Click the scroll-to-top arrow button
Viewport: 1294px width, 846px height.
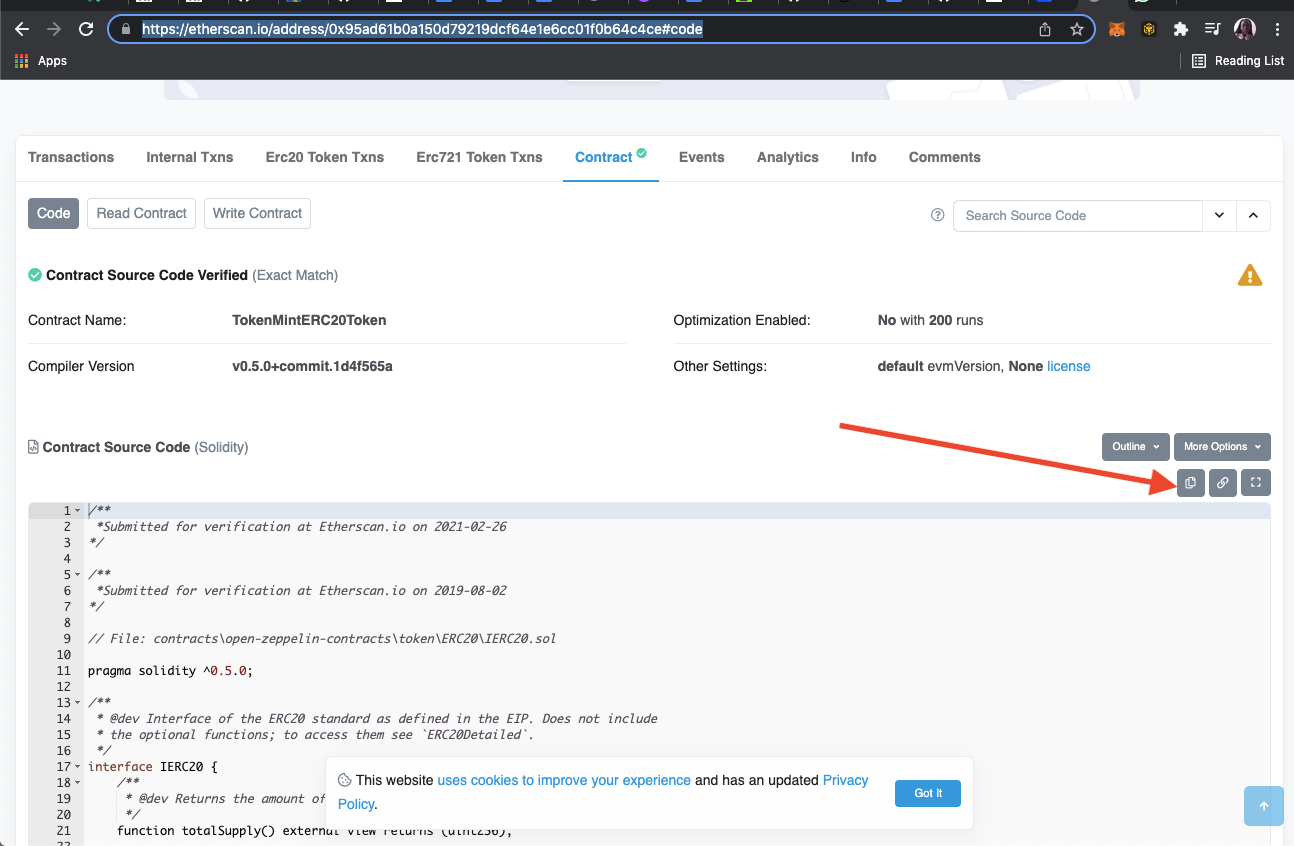pyautogui.click(x=1264, y=806)
